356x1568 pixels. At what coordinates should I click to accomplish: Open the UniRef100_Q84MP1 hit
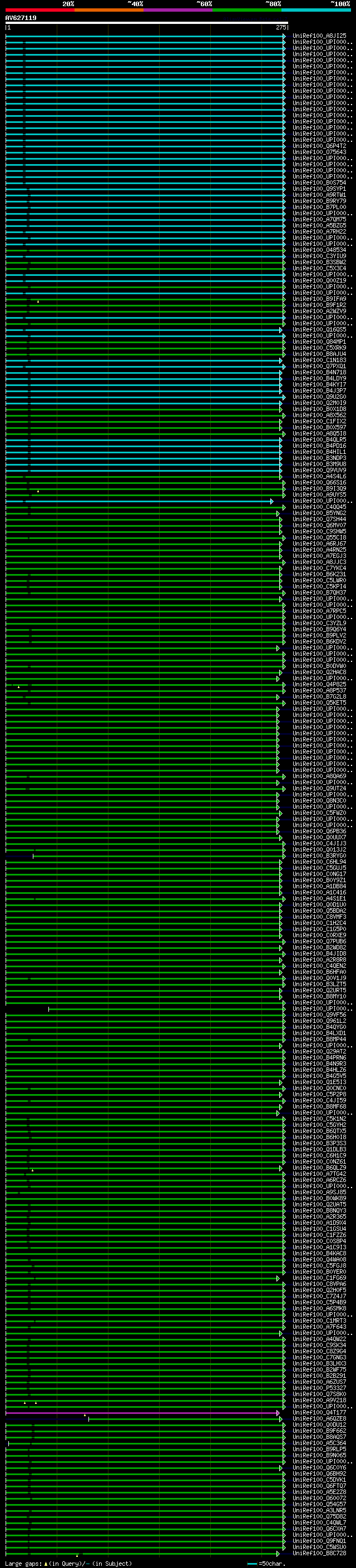319,342
